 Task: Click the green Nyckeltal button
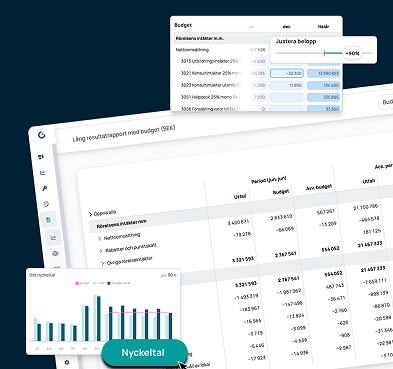pos(144,353)
